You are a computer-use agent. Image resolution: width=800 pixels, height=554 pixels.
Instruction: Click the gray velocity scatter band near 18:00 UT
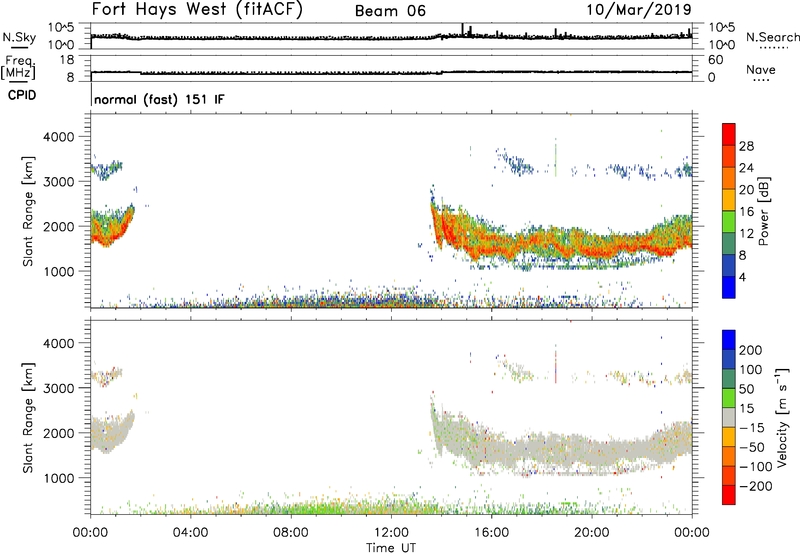tap(542, 450)
